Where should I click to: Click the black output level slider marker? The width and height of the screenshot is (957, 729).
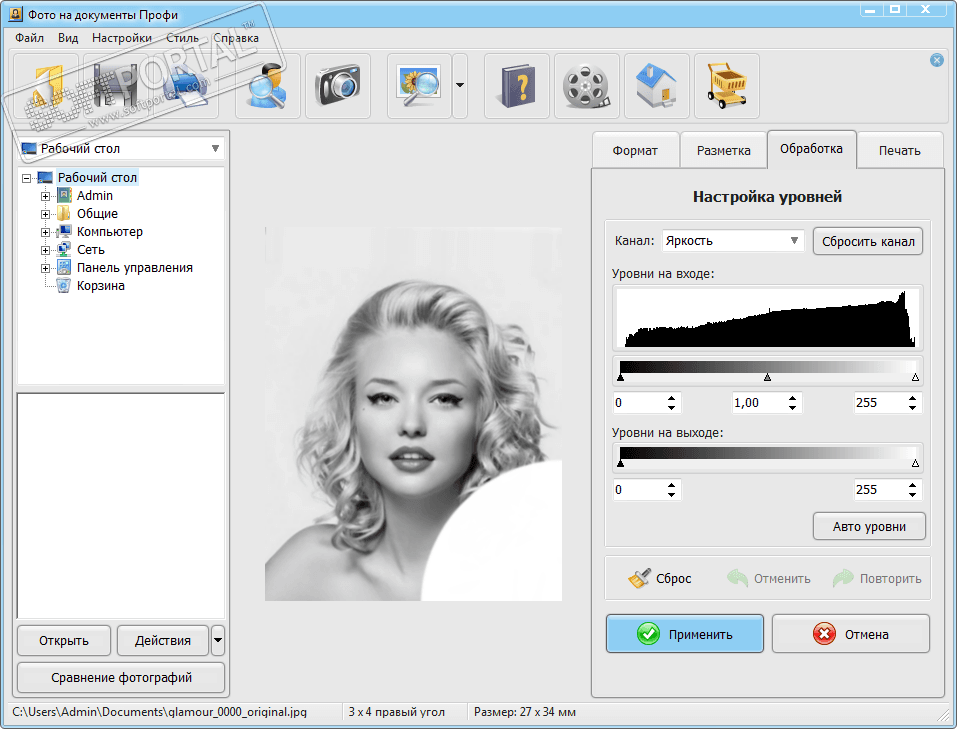click(x=621, y=463)
